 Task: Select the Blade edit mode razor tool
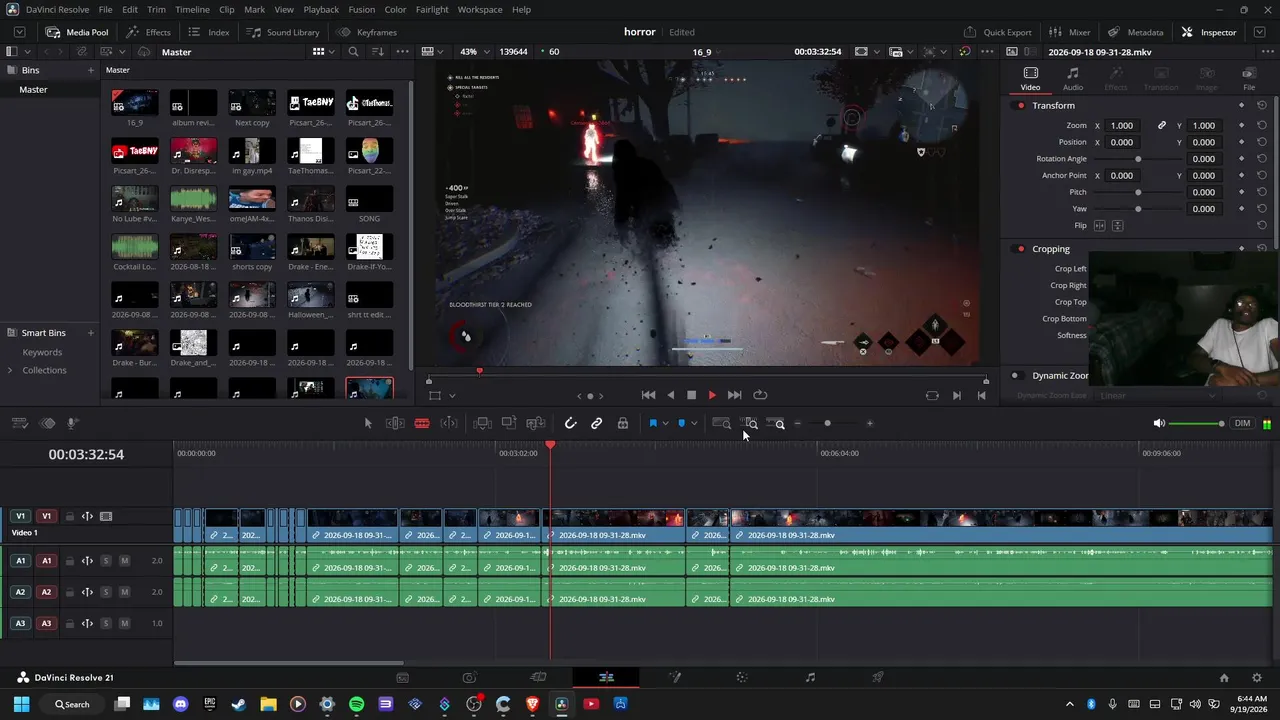tap(422, 423)
